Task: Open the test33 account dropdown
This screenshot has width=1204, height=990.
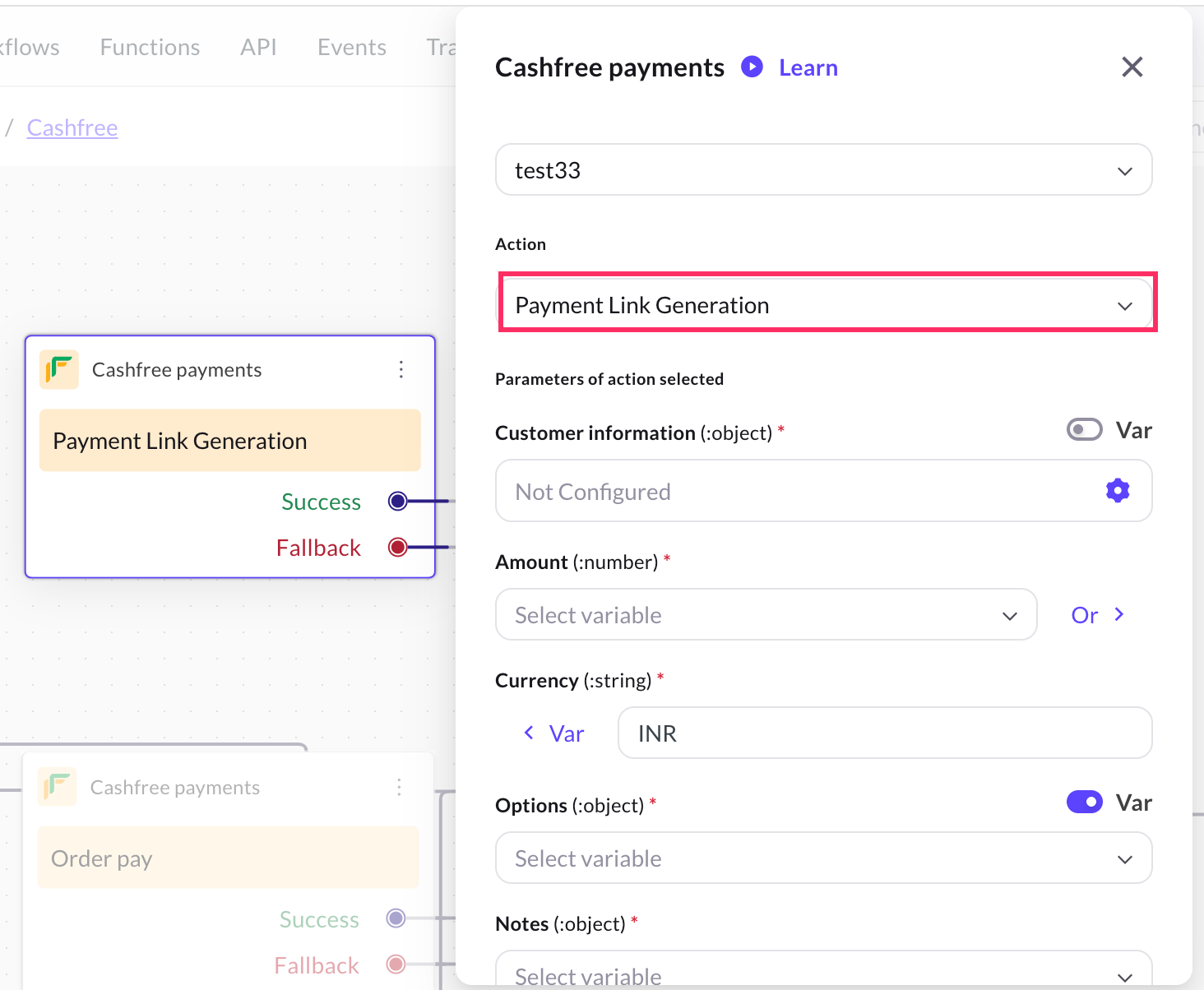Action: point(823,170)
